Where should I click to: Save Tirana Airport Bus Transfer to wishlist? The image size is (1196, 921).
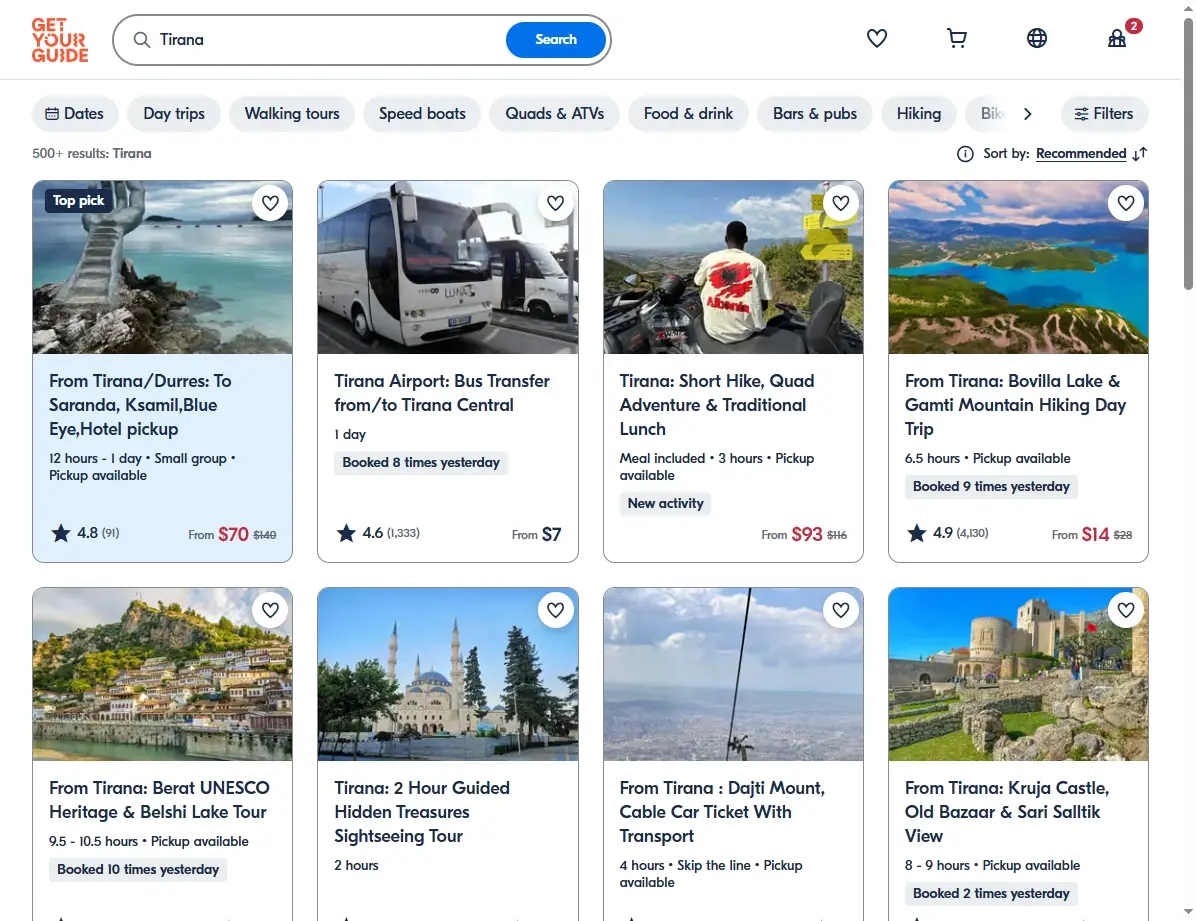coord(555,203)
